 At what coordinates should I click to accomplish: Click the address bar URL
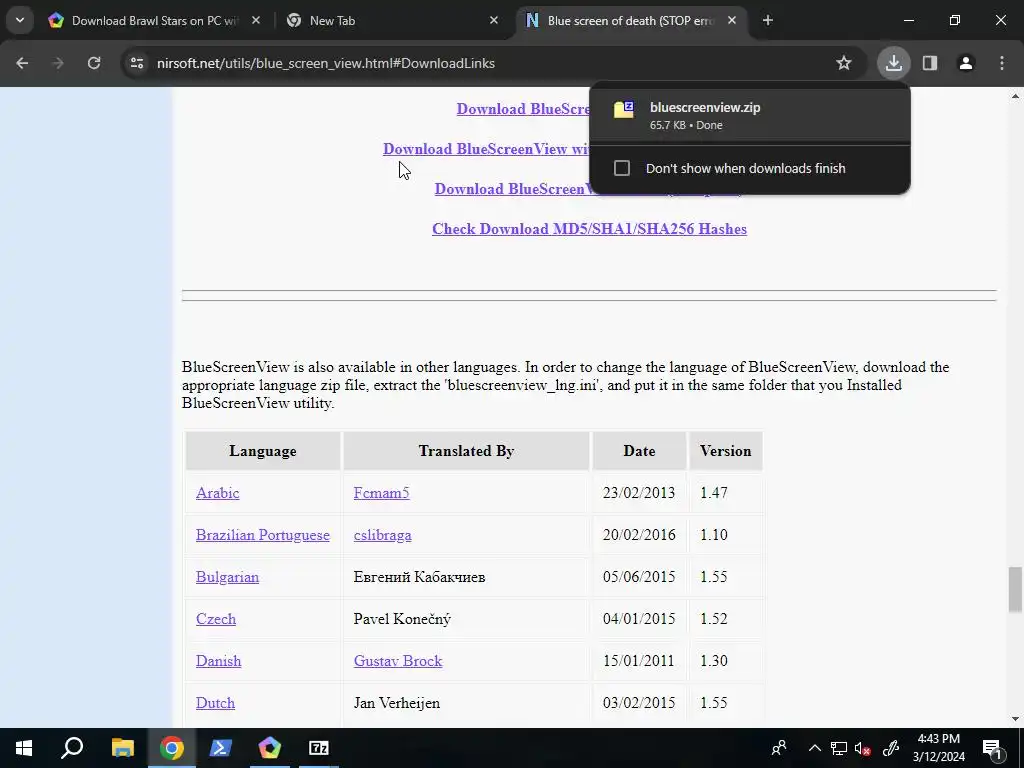326,63
